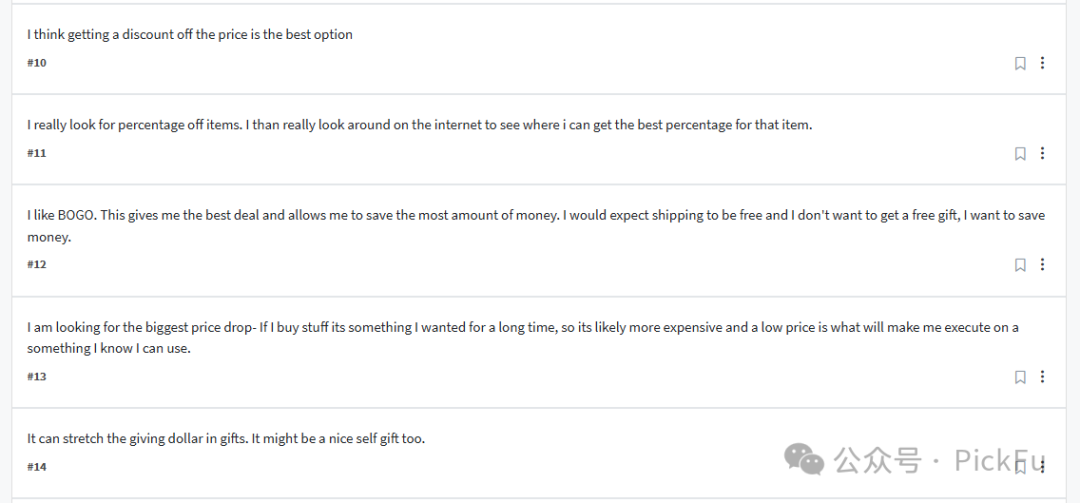Open three-dot menu for response #12
Viewport: 1080px width, 503px height.
(1042, 264)
